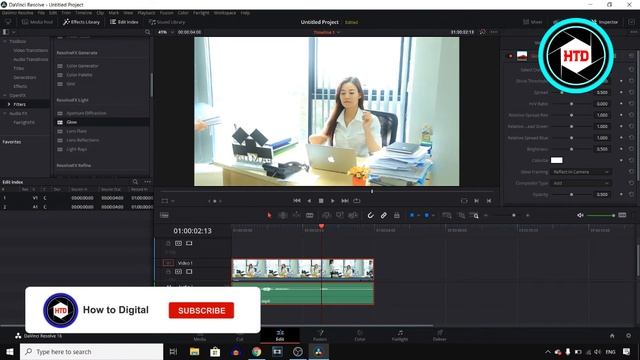Collapse the Toolbox tree group
The image size is (640, 360).
[x=5, y=41]
